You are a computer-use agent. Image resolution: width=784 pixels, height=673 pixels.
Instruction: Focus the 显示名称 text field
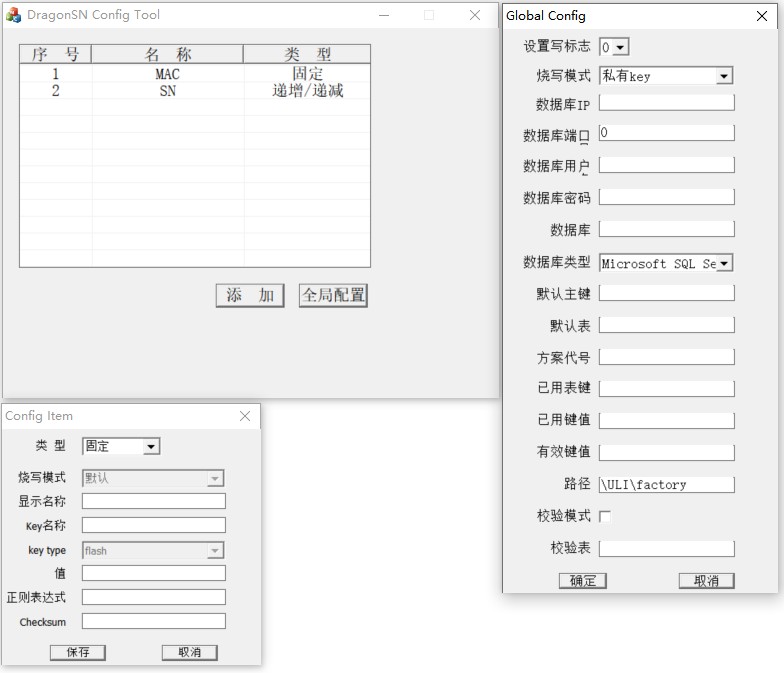pyautogui.click(x=154, y=501)
